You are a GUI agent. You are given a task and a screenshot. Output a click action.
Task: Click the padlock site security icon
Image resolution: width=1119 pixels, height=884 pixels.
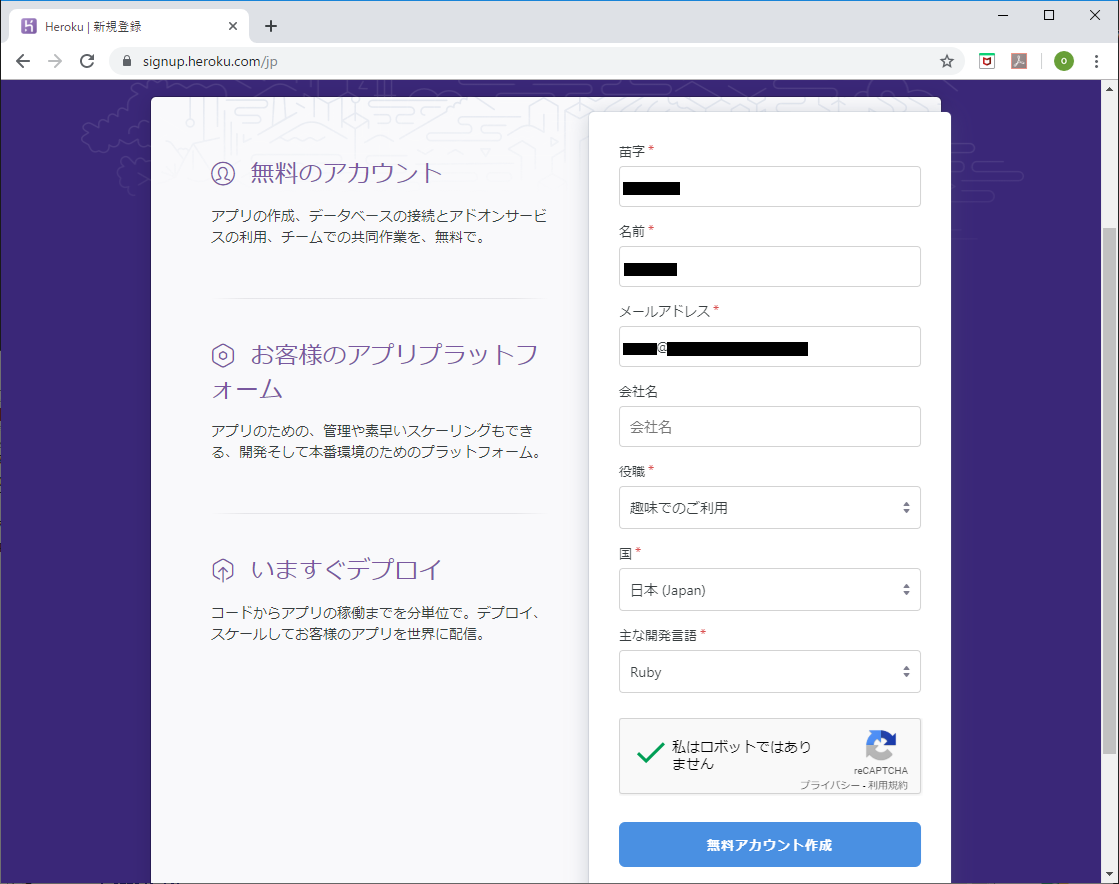click(127, 61)
